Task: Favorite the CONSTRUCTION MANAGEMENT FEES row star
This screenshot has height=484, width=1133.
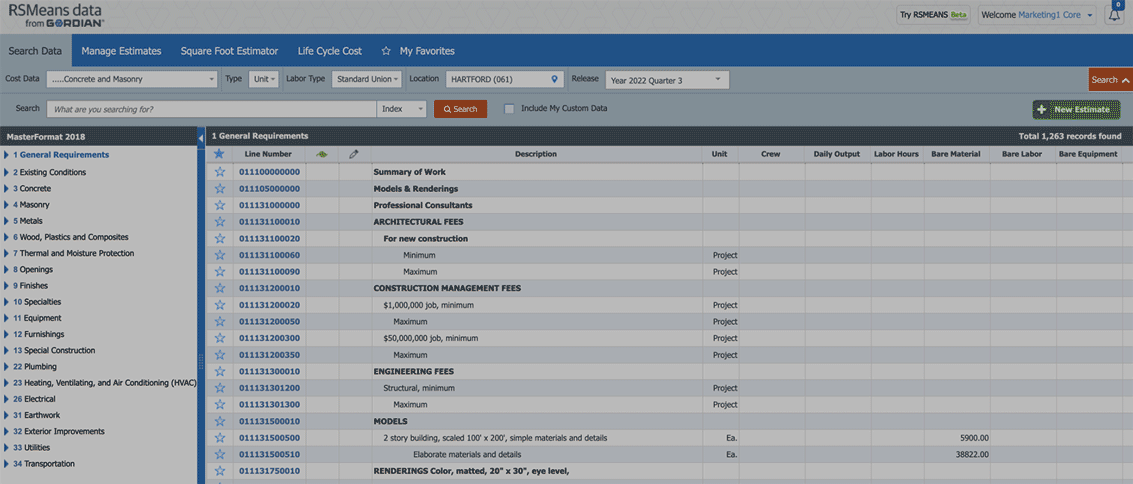Action: 220,288
